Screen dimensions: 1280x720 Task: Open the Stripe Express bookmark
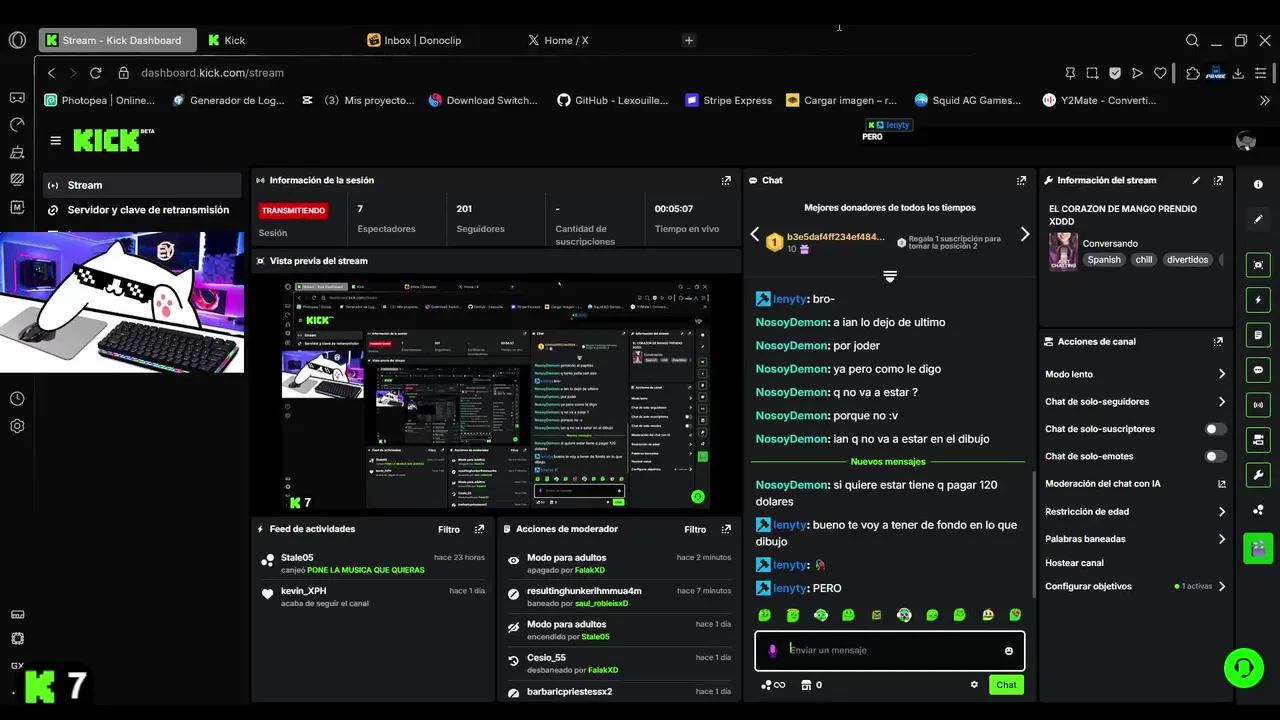728,100
